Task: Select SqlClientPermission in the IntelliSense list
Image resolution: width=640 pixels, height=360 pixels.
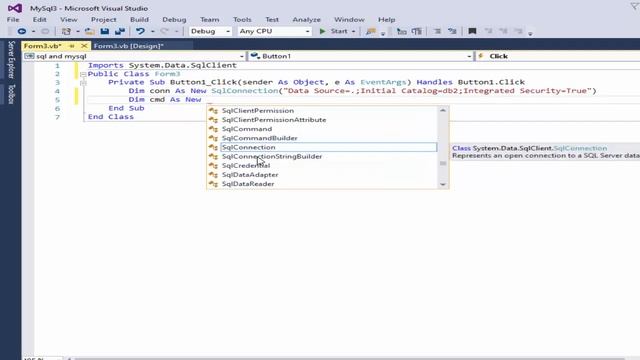Action: [258, 111]
